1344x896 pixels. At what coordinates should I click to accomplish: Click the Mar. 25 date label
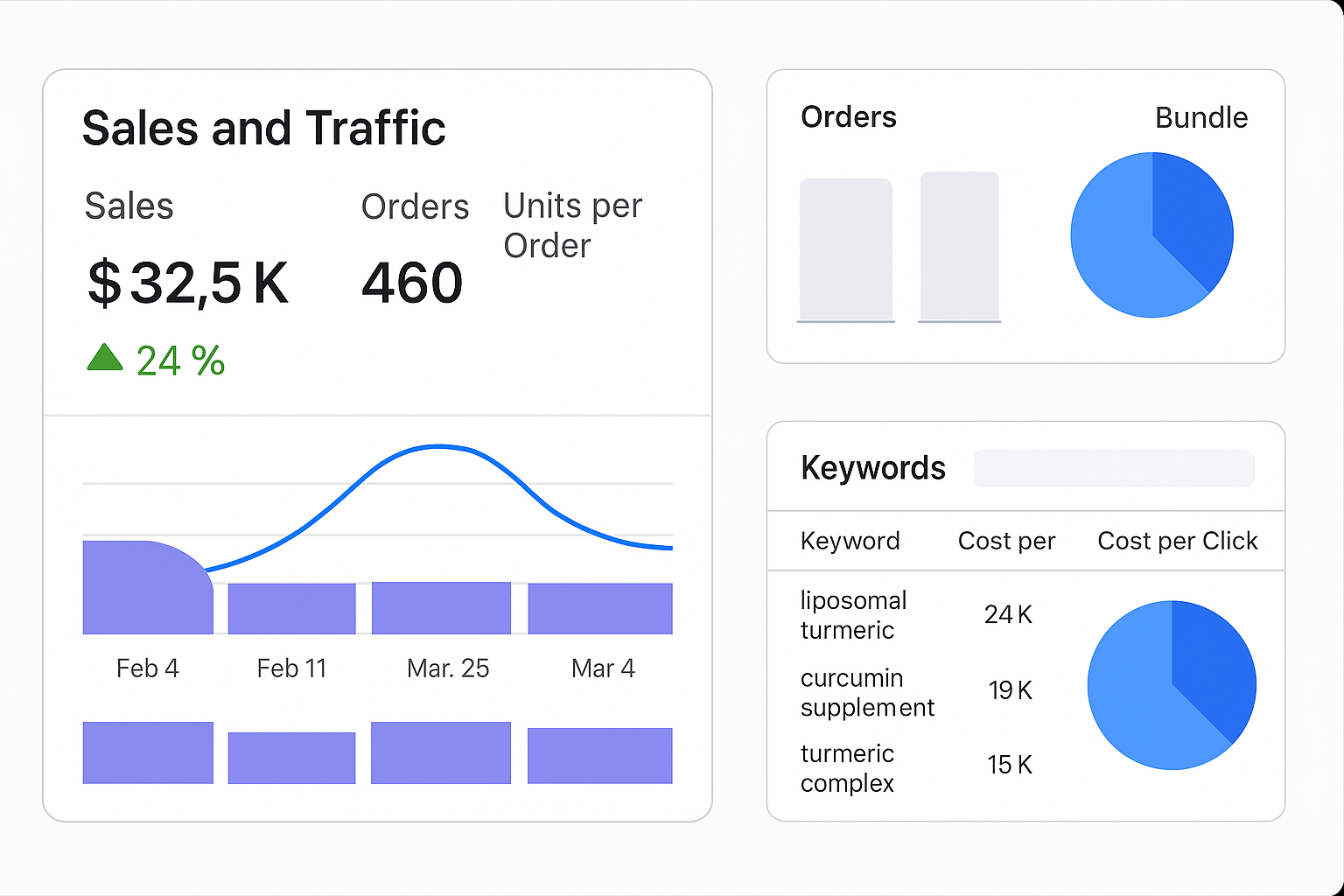tap(448, 668)
